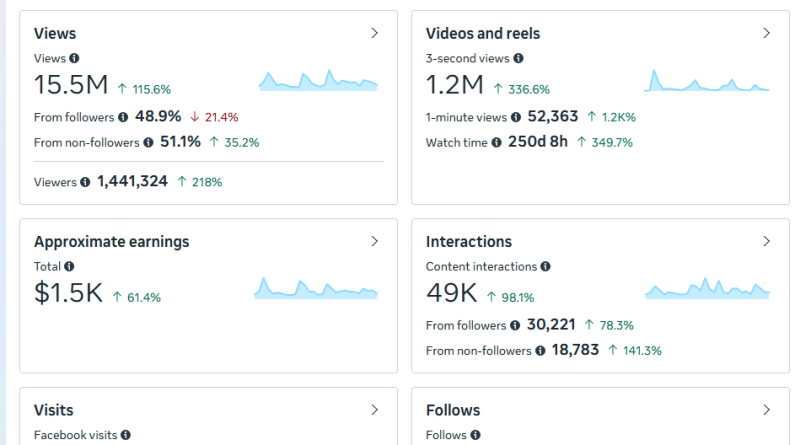
Task: Click info icon next to Content interactions
Action: point(545,267)
